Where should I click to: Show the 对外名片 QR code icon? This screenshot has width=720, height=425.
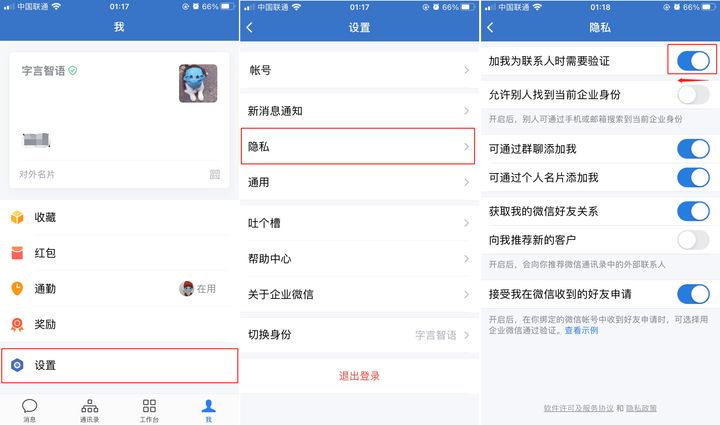click(215, 174)
